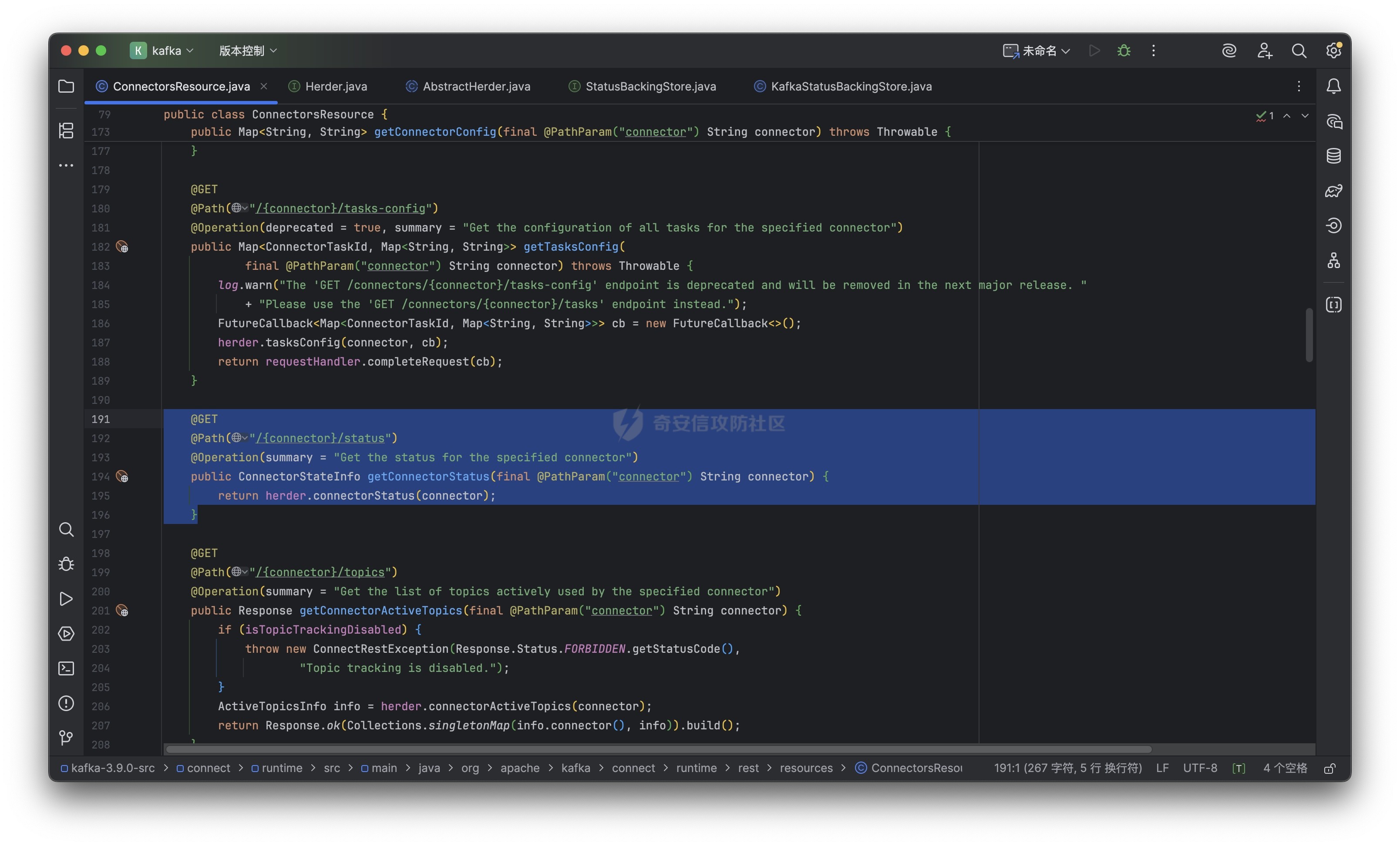Click caret position 191:1 in status bar
Screen dimensions: 1400x846
[x=1068, y=768]
